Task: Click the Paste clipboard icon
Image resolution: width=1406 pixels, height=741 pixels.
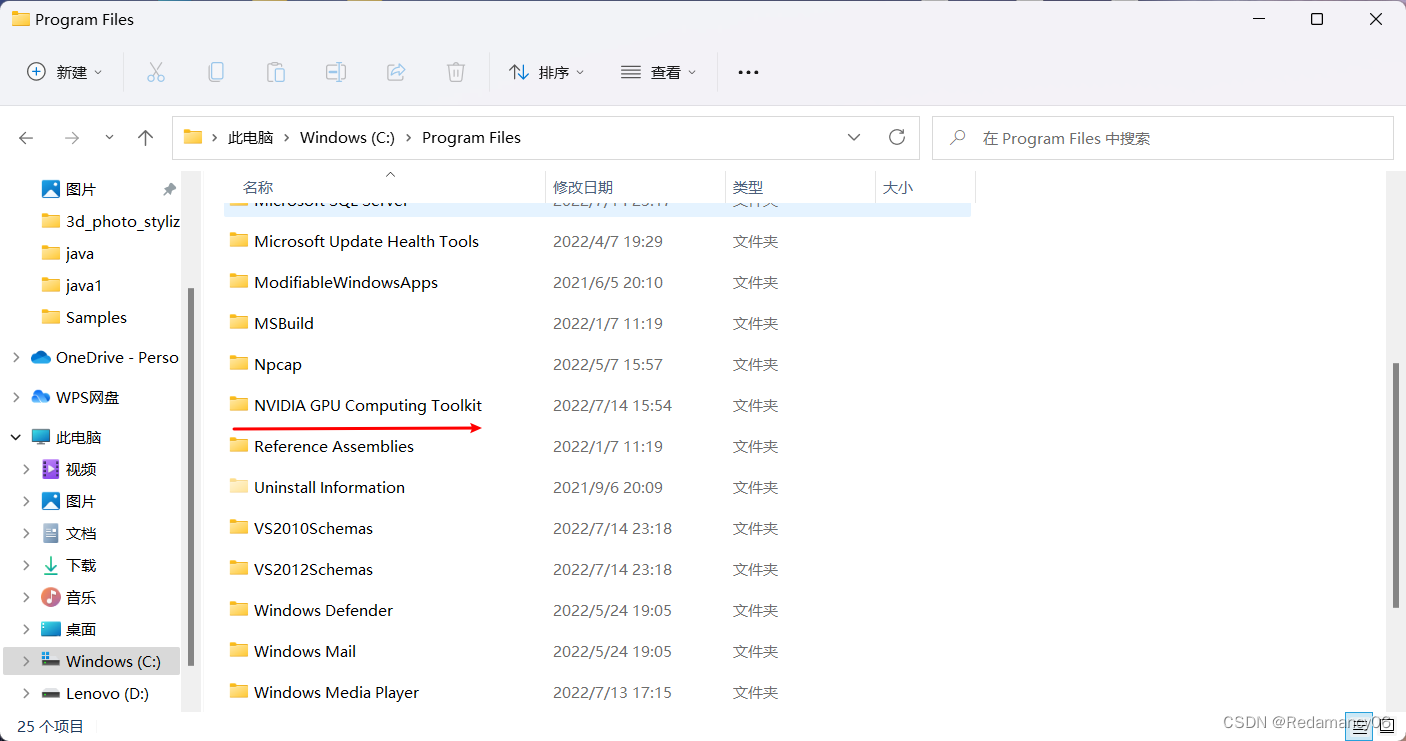Action: (x=276, y=72)
